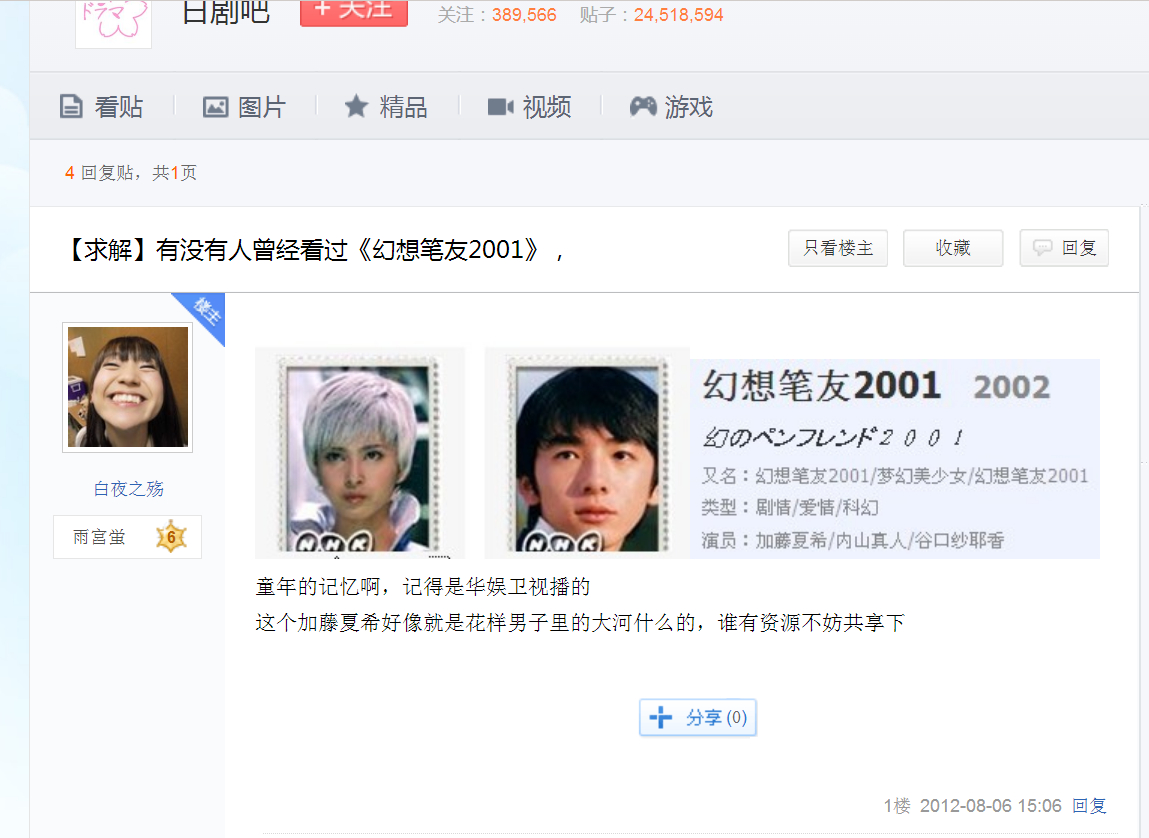Click the 图片 picture icon
The image size is (1149, 838).
tap(215, 107)
